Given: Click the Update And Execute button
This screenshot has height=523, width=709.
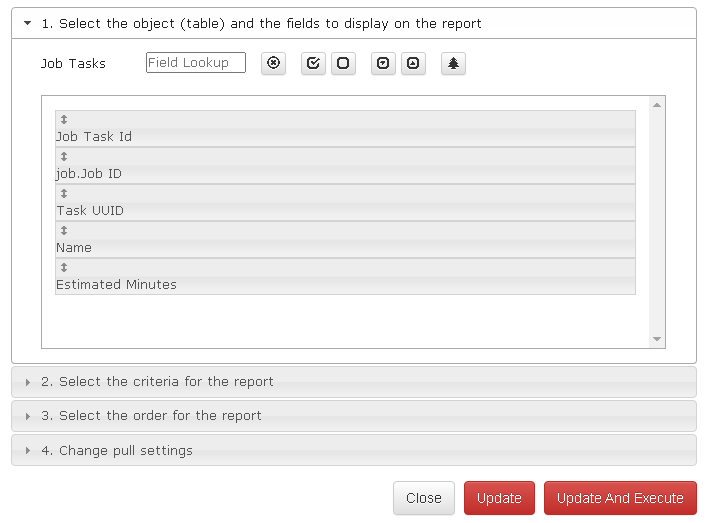Looking at the screenshot, I should click(620, 498).
